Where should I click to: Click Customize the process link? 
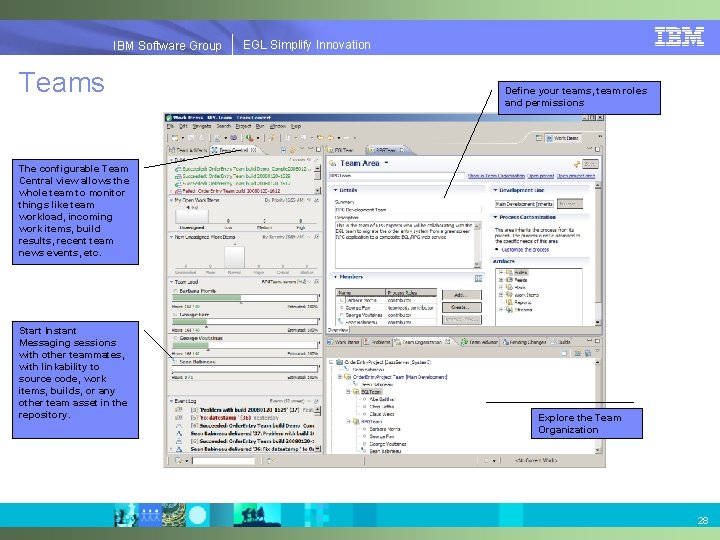tap(525, 250)
